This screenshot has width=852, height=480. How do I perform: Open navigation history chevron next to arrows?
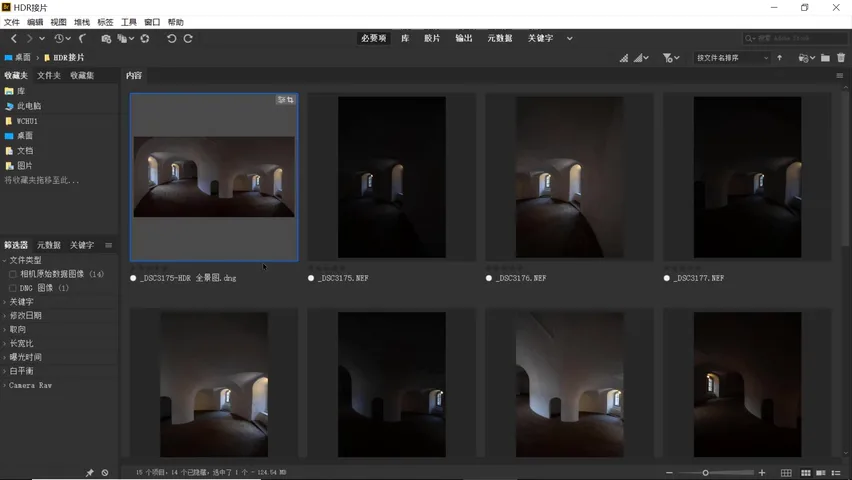pos(42,39)
